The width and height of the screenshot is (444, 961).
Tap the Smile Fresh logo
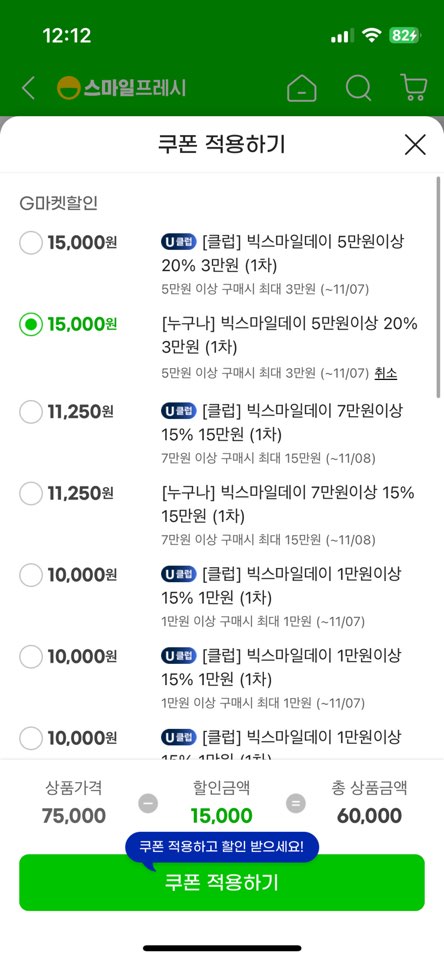(x=121, y=88)
